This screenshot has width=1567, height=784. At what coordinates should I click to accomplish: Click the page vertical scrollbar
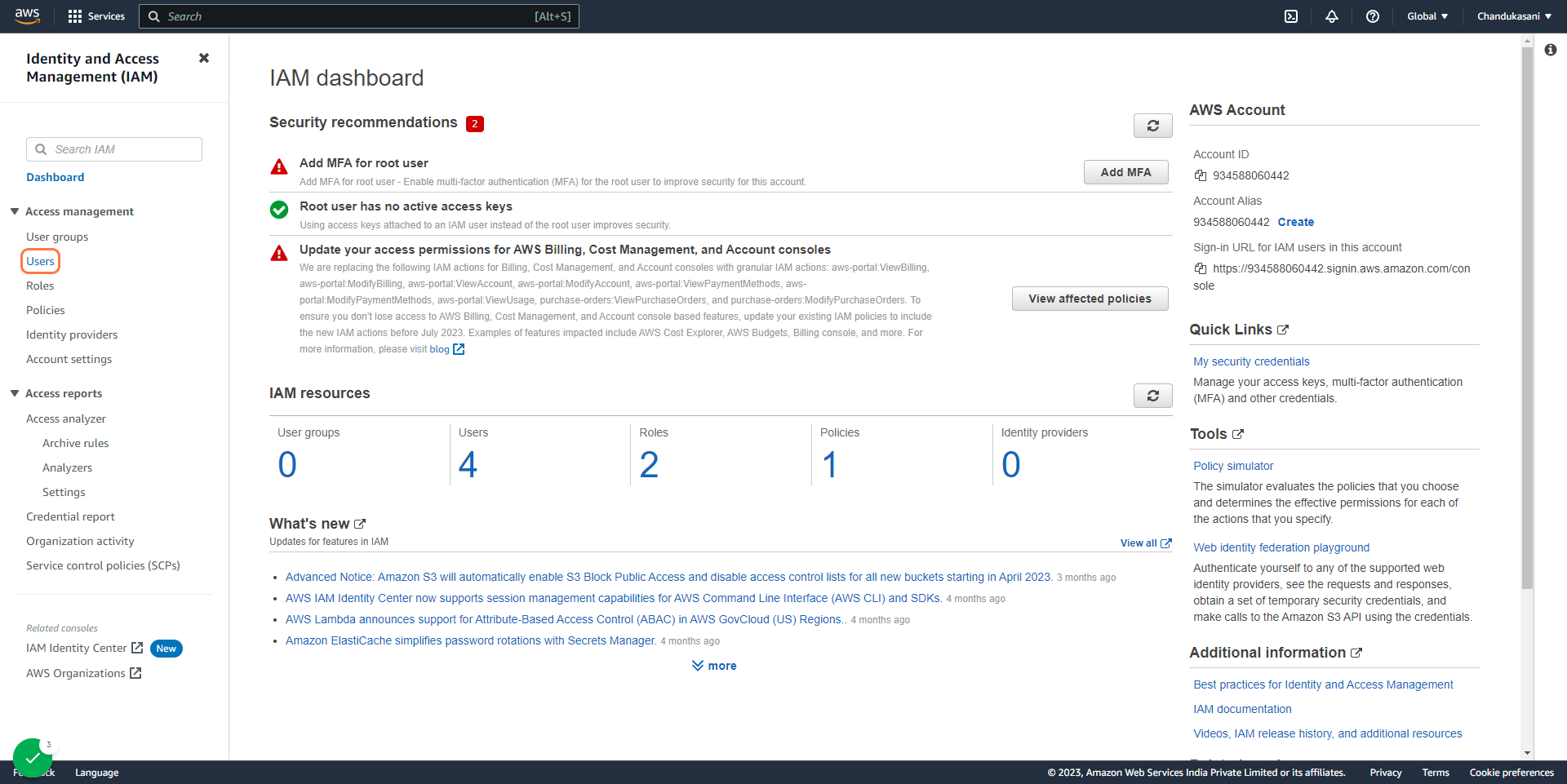point(1527,318)
